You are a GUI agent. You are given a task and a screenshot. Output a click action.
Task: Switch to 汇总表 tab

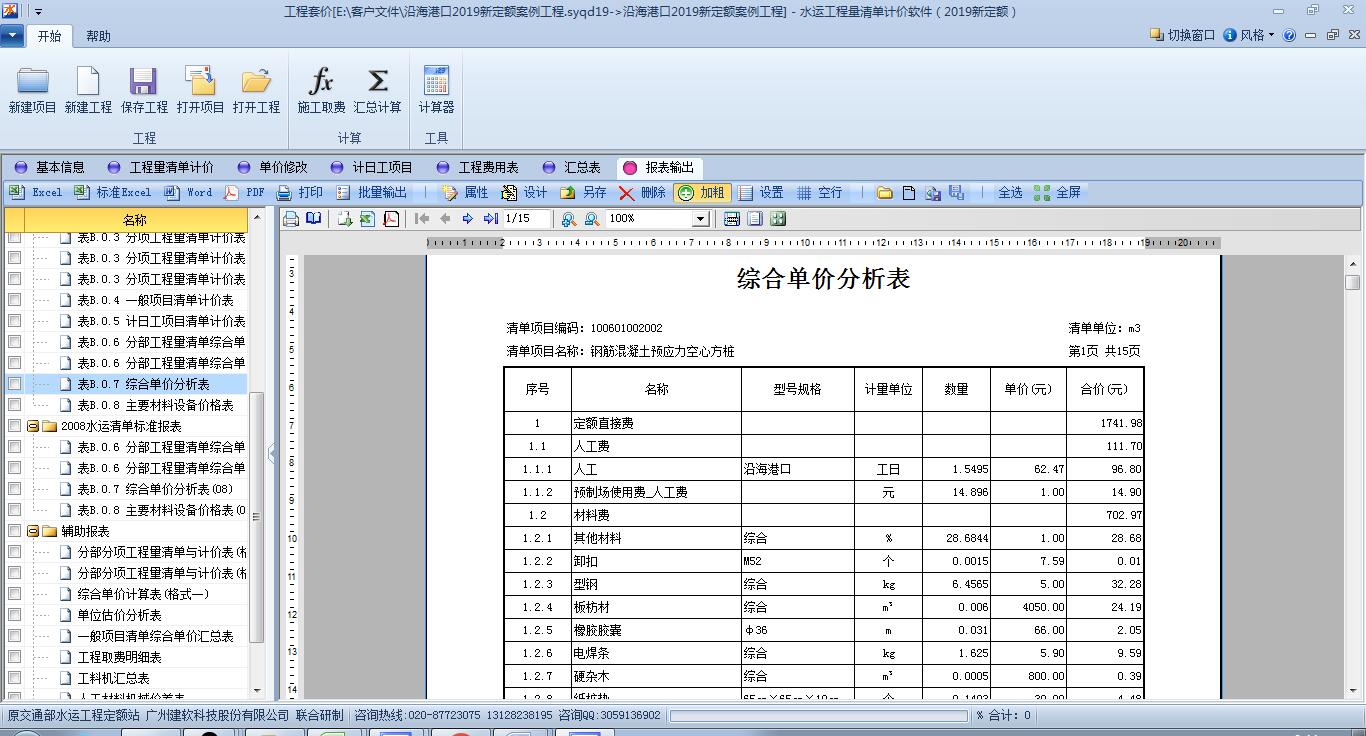click(x=572, y=167)
